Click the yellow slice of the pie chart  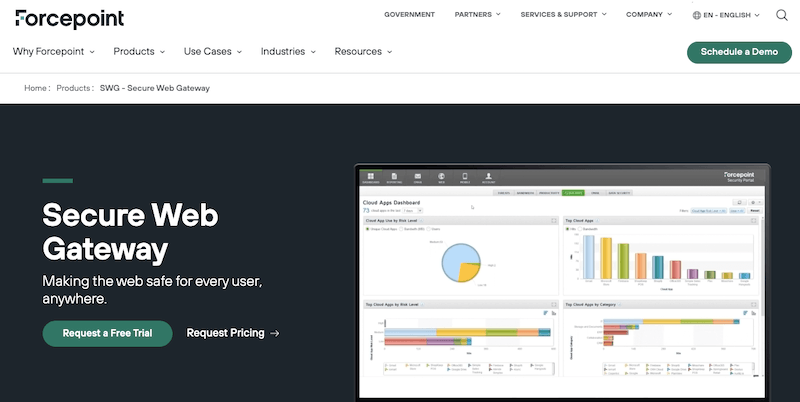click(467, 273)
